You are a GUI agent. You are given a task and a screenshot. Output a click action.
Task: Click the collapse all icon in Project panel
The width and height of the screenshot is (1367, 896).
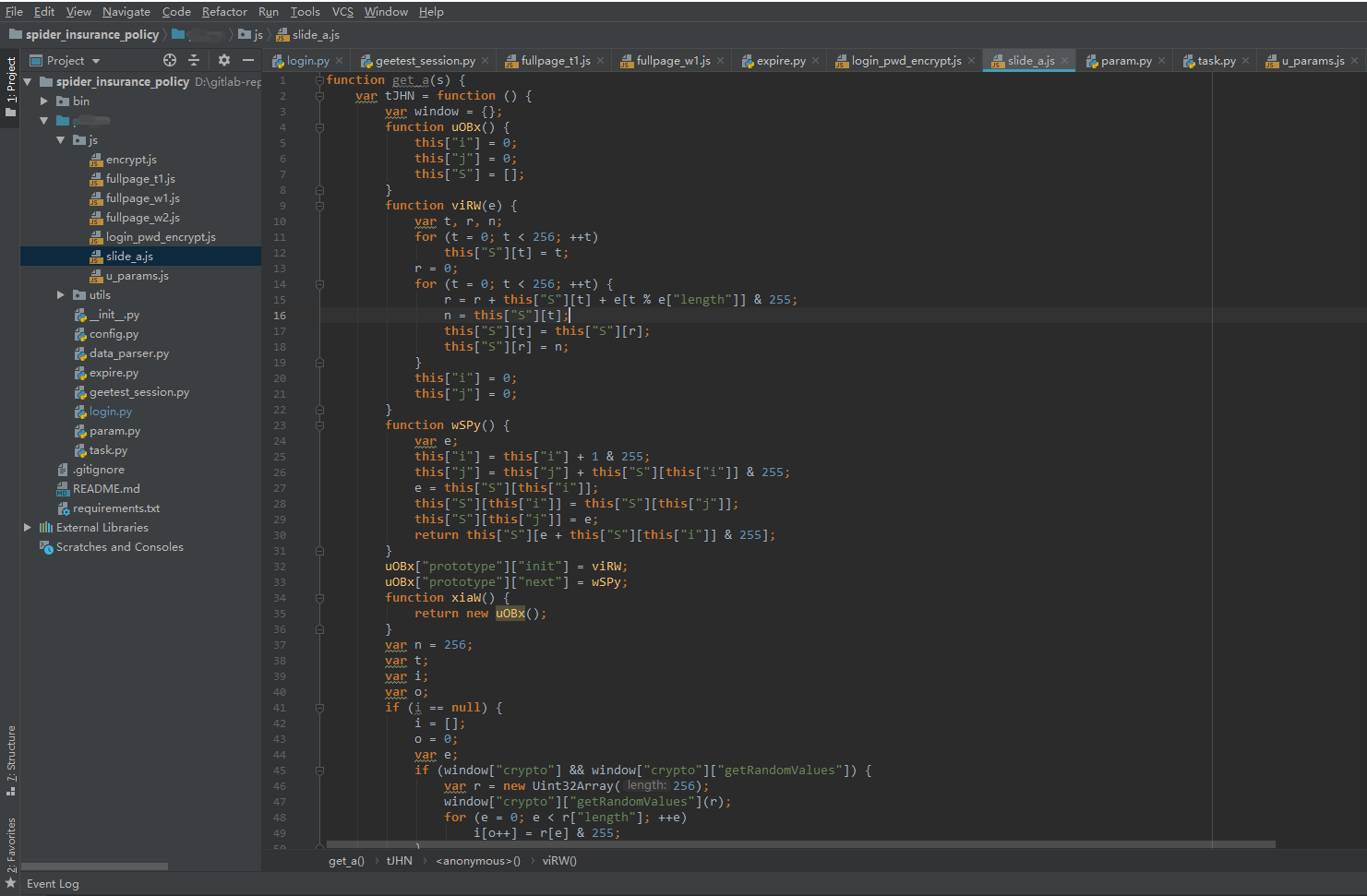(194, 60)
